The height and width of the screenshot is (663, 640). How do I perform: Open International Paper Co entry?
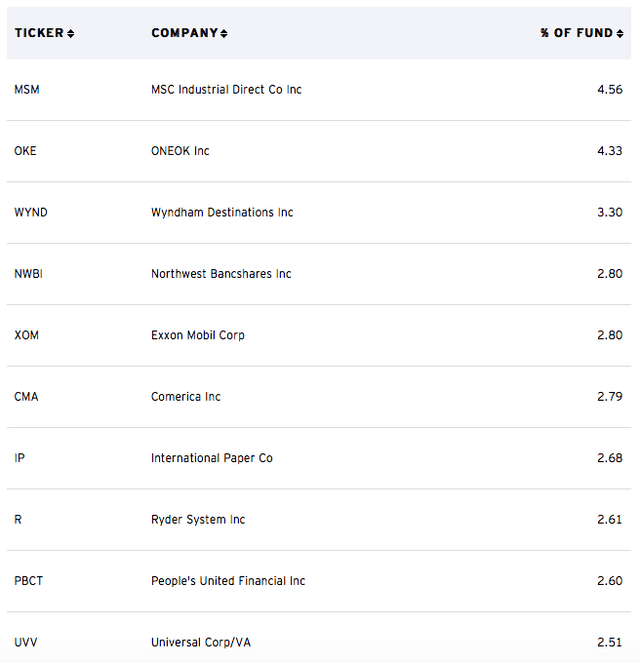211,458
